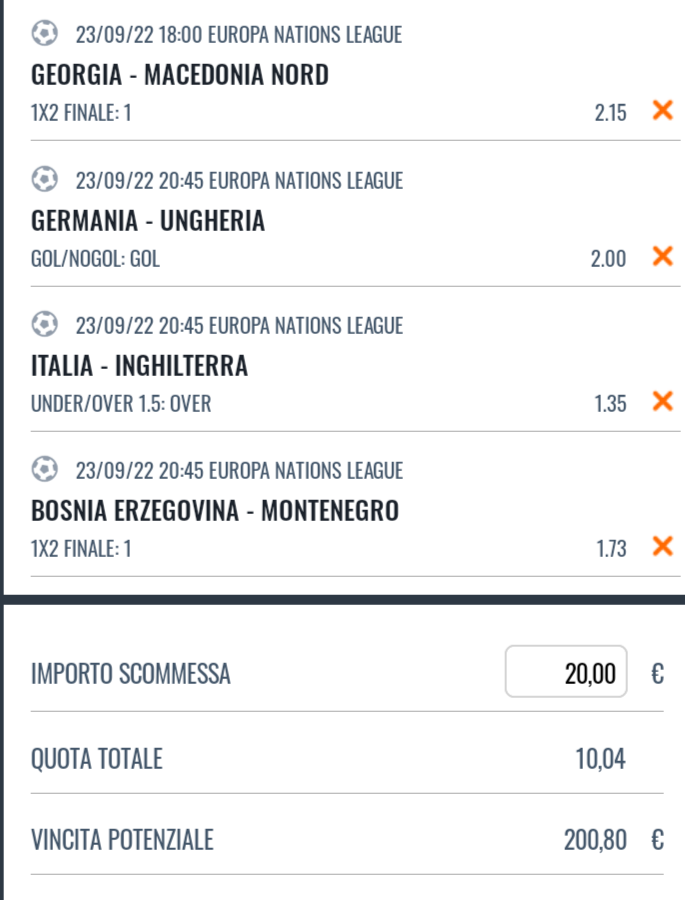Select the 2.15 odds value
The width and height of the screenshot is (685, 900).
coord(610,112)
